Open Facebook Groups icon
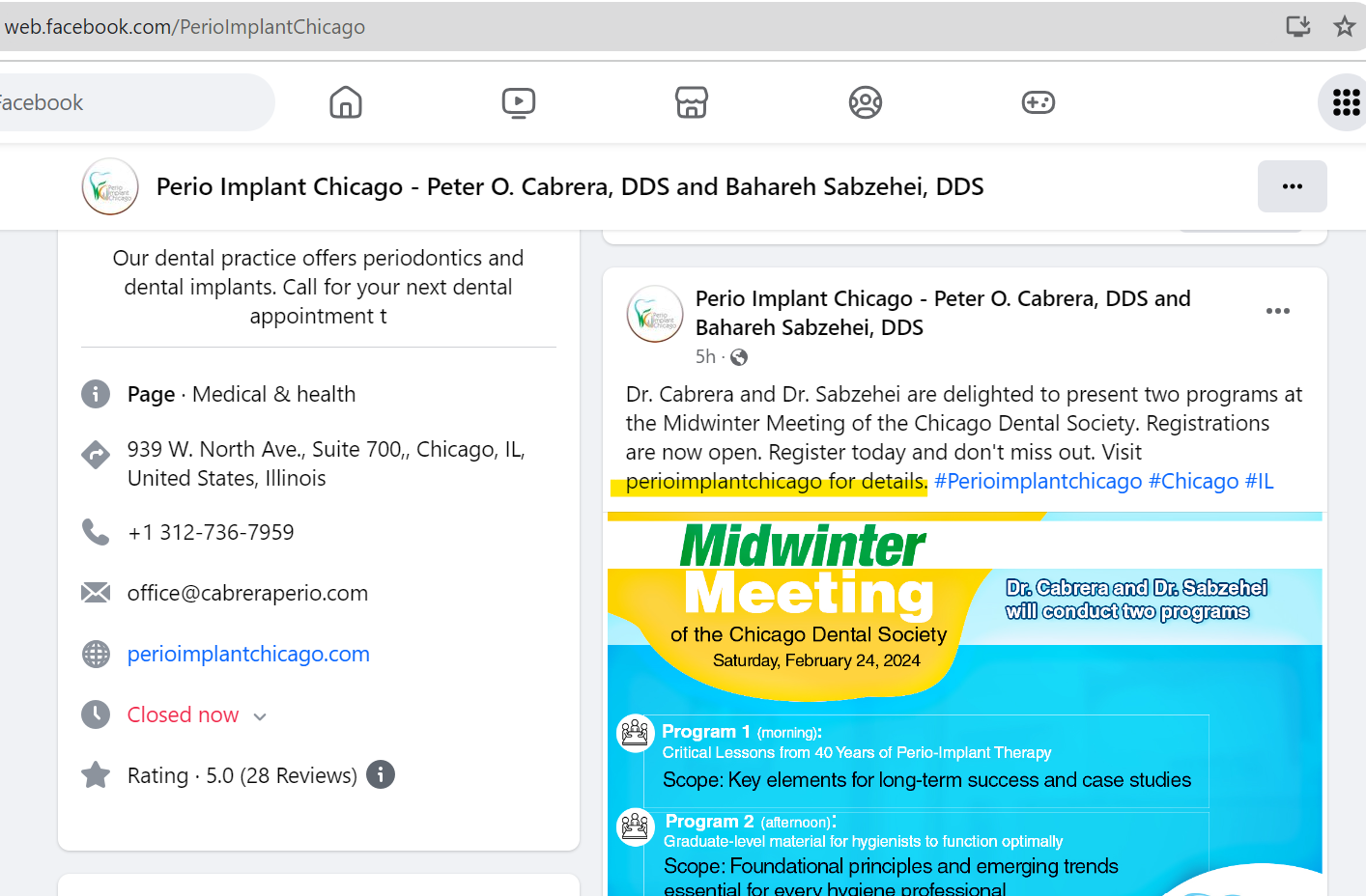 pyautogui.click(x=866, y=102)
